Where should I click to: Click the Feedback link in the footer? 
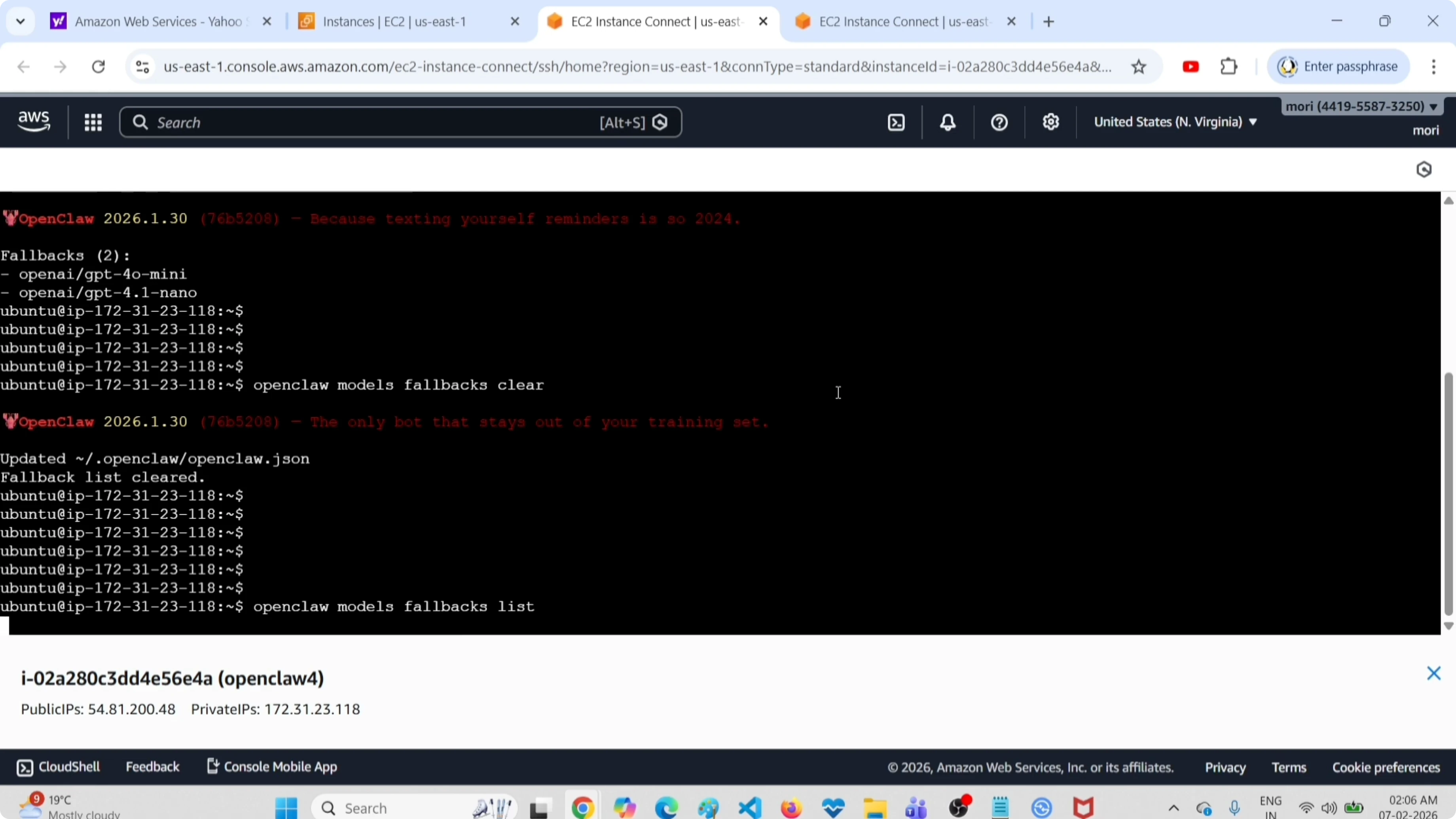(153, 766)
